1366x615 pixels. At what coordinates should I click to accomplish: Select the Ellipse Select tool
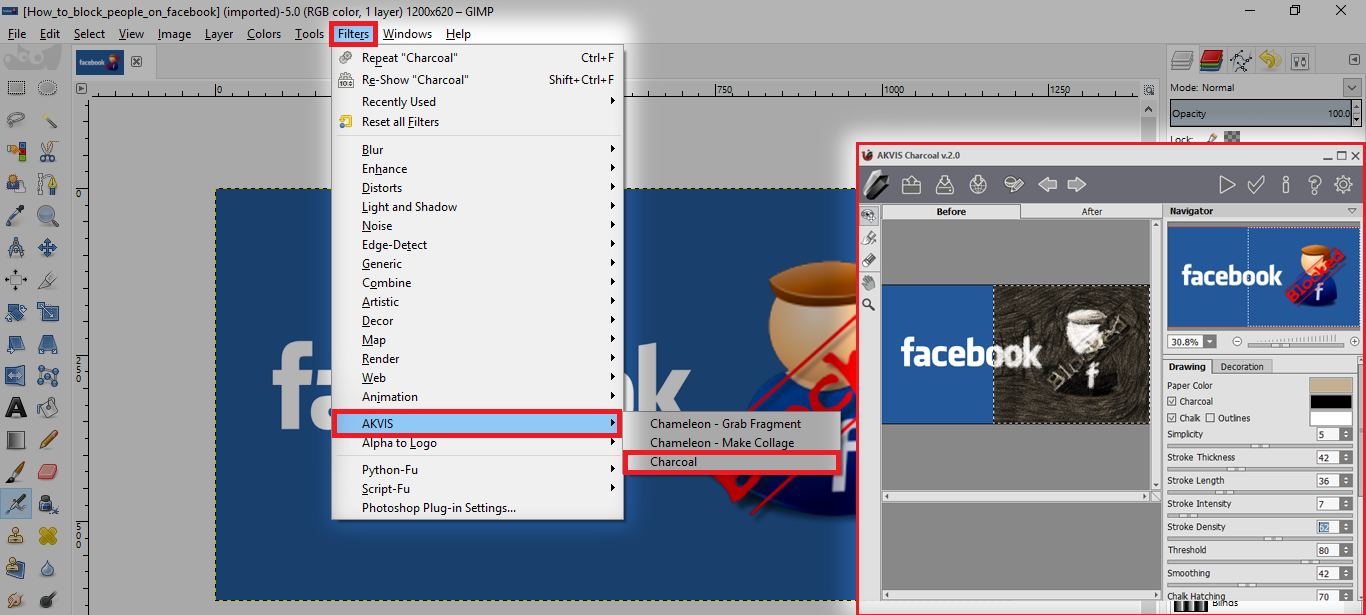point(47,88)
